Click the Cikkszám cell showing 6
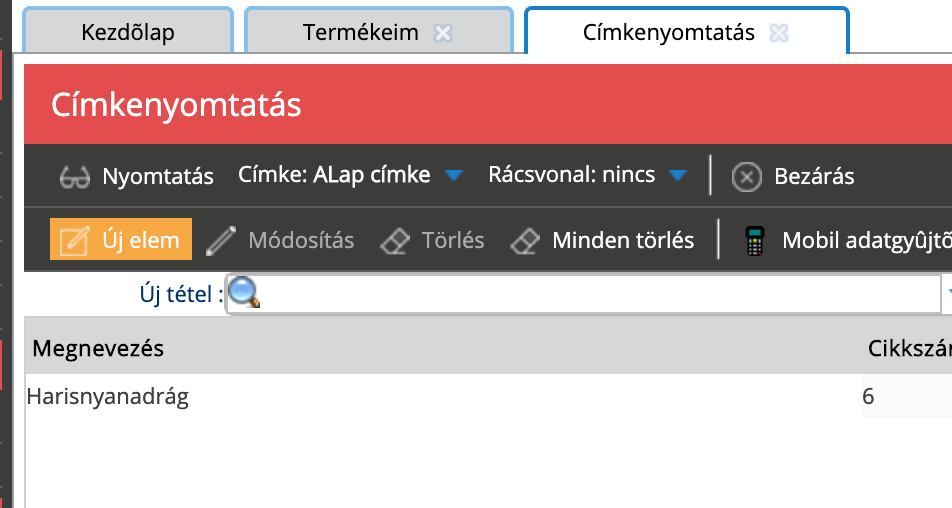This screenshot has width=952, height=508. pos(868,397)
